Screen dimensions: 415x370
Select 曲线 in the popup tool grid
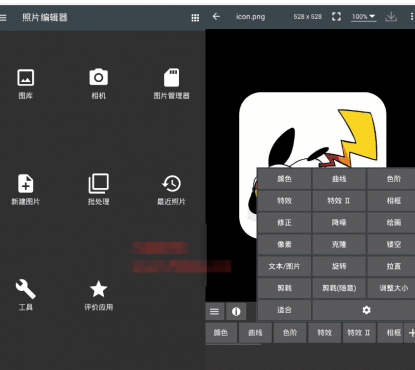(x=339, y=179)
